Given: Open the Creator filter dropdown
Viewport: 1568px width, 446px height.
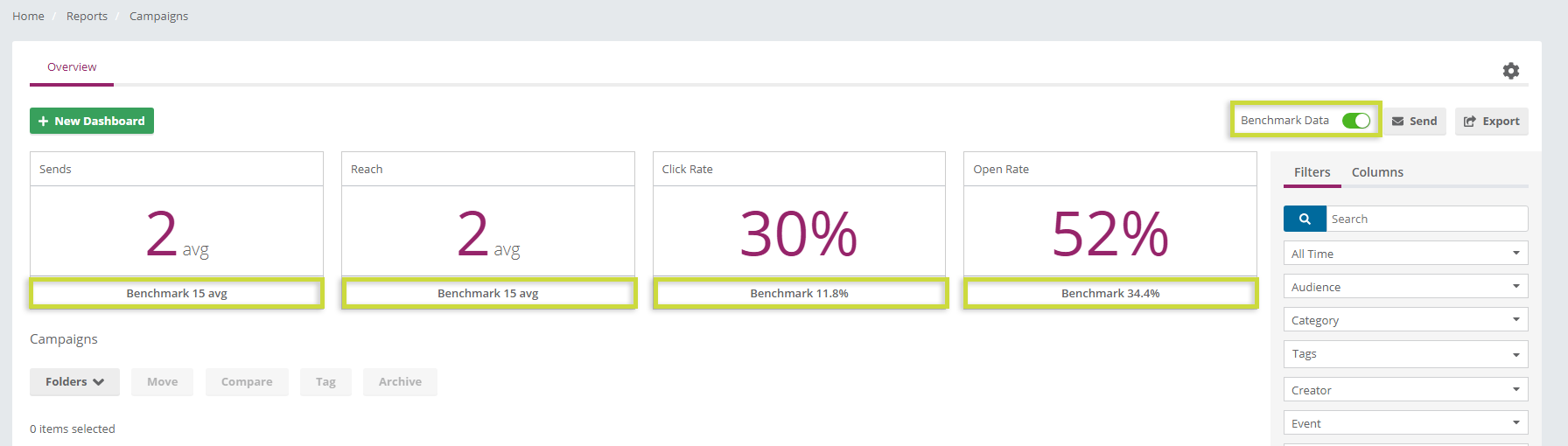Looking at the screenshot, I should 1406,390.
